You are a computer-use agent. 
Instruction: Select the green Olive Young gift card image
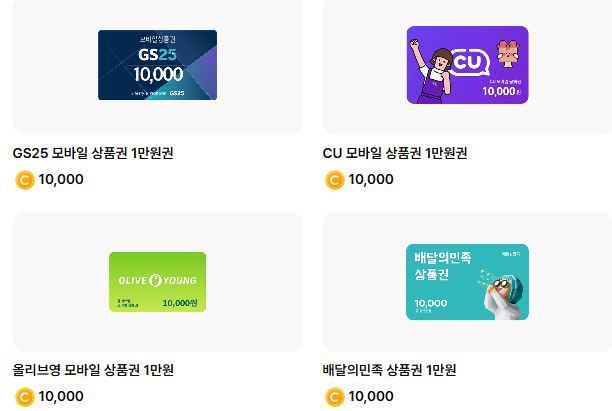(x=157, y=282)
